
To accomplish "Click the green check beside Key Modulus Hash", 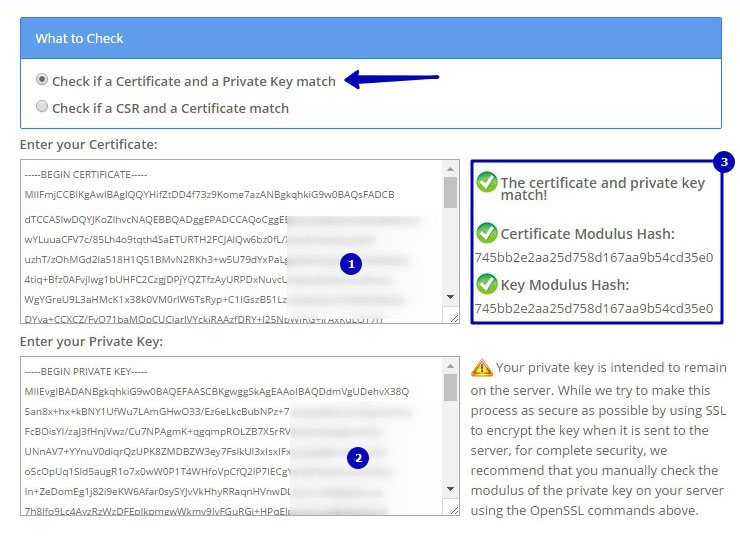I will (x=487, y=284).
